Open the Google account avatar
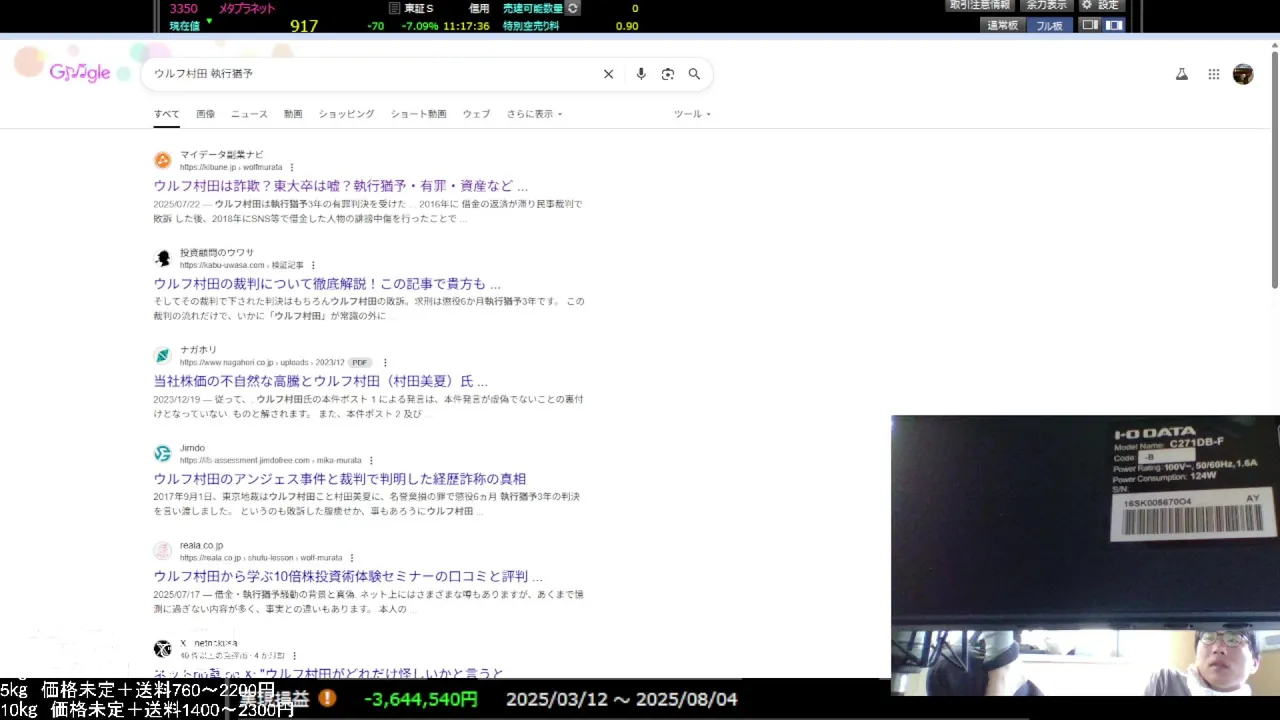This screenshot has width=1280, height=720. point(1243,74)
